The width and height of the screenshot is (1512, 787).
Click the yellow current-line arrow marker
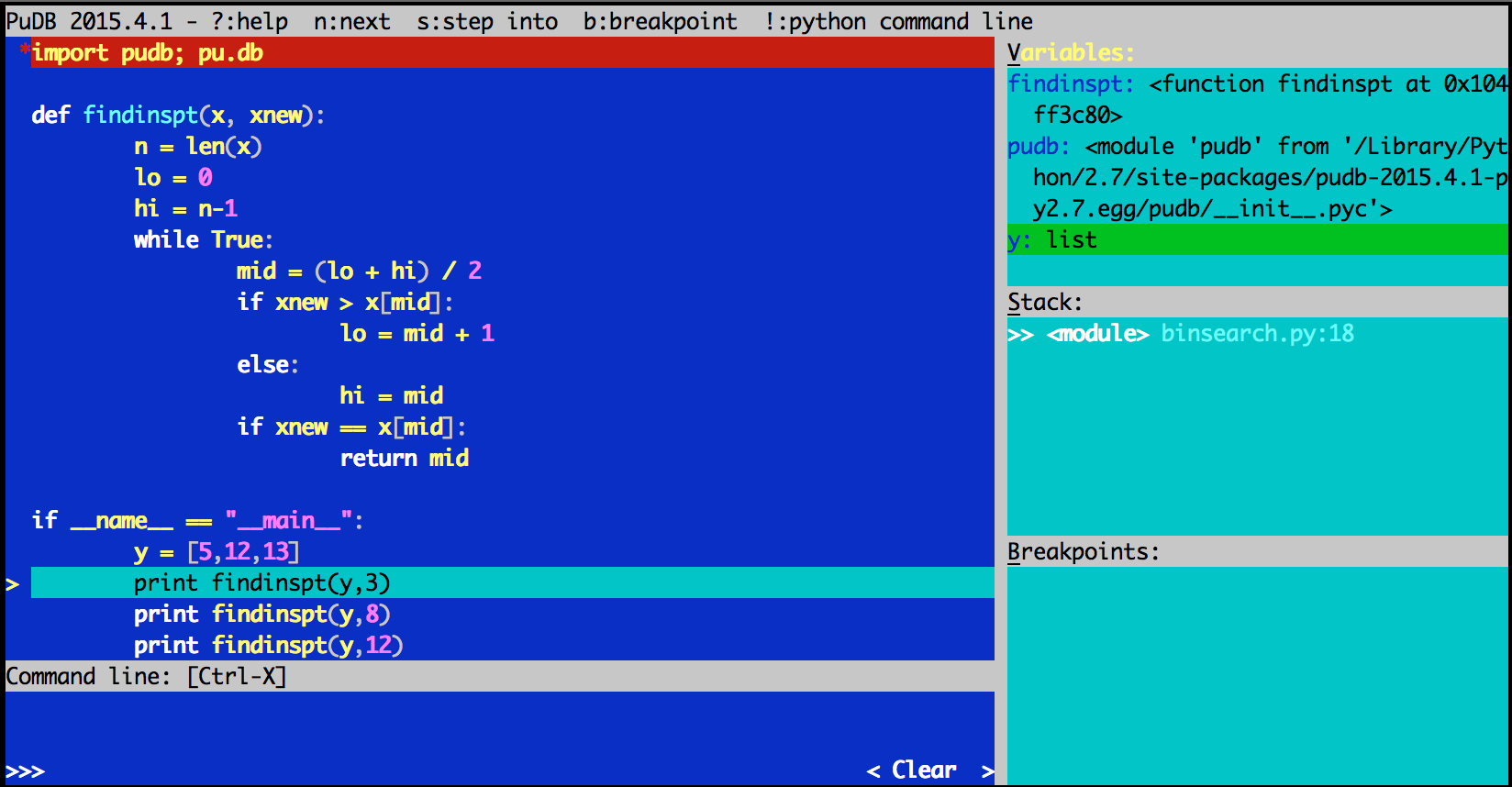(13, 583)
